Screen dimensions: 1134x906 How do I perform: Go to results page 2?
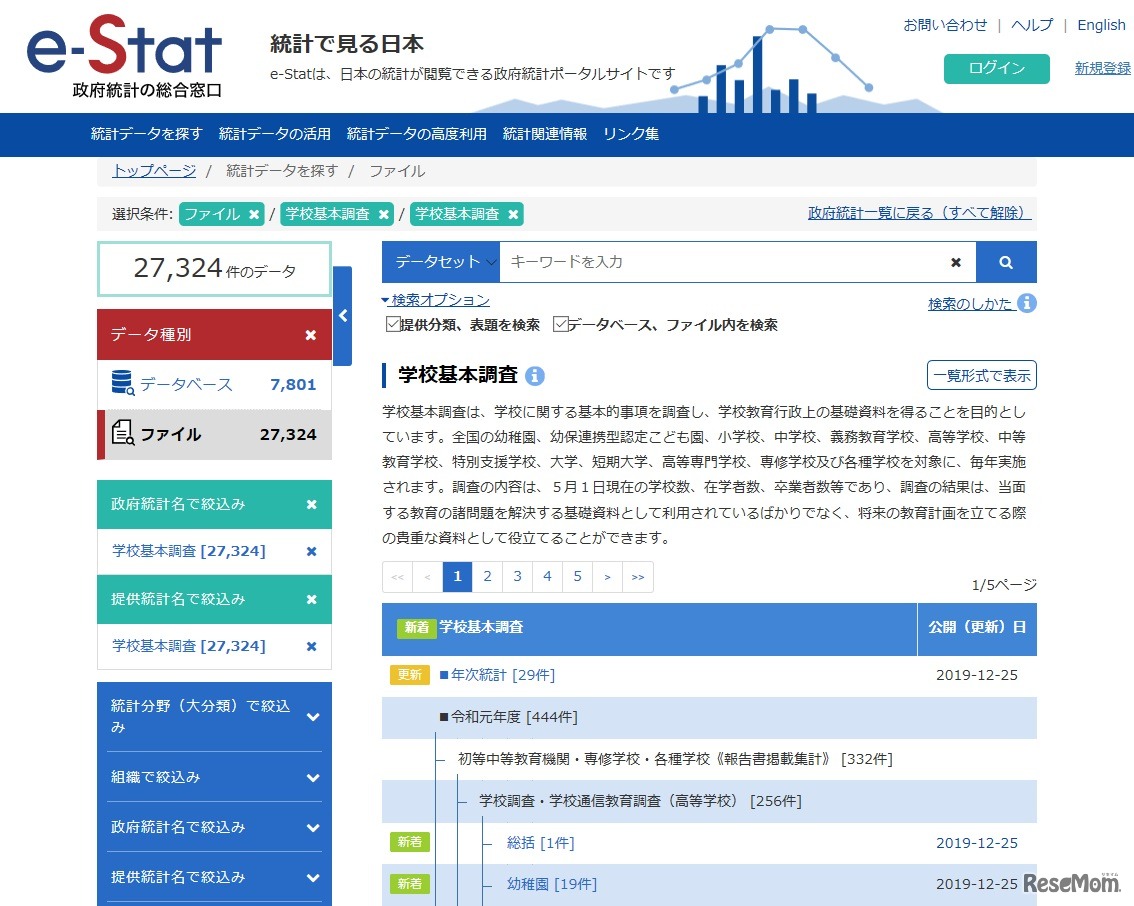point(487,577)
